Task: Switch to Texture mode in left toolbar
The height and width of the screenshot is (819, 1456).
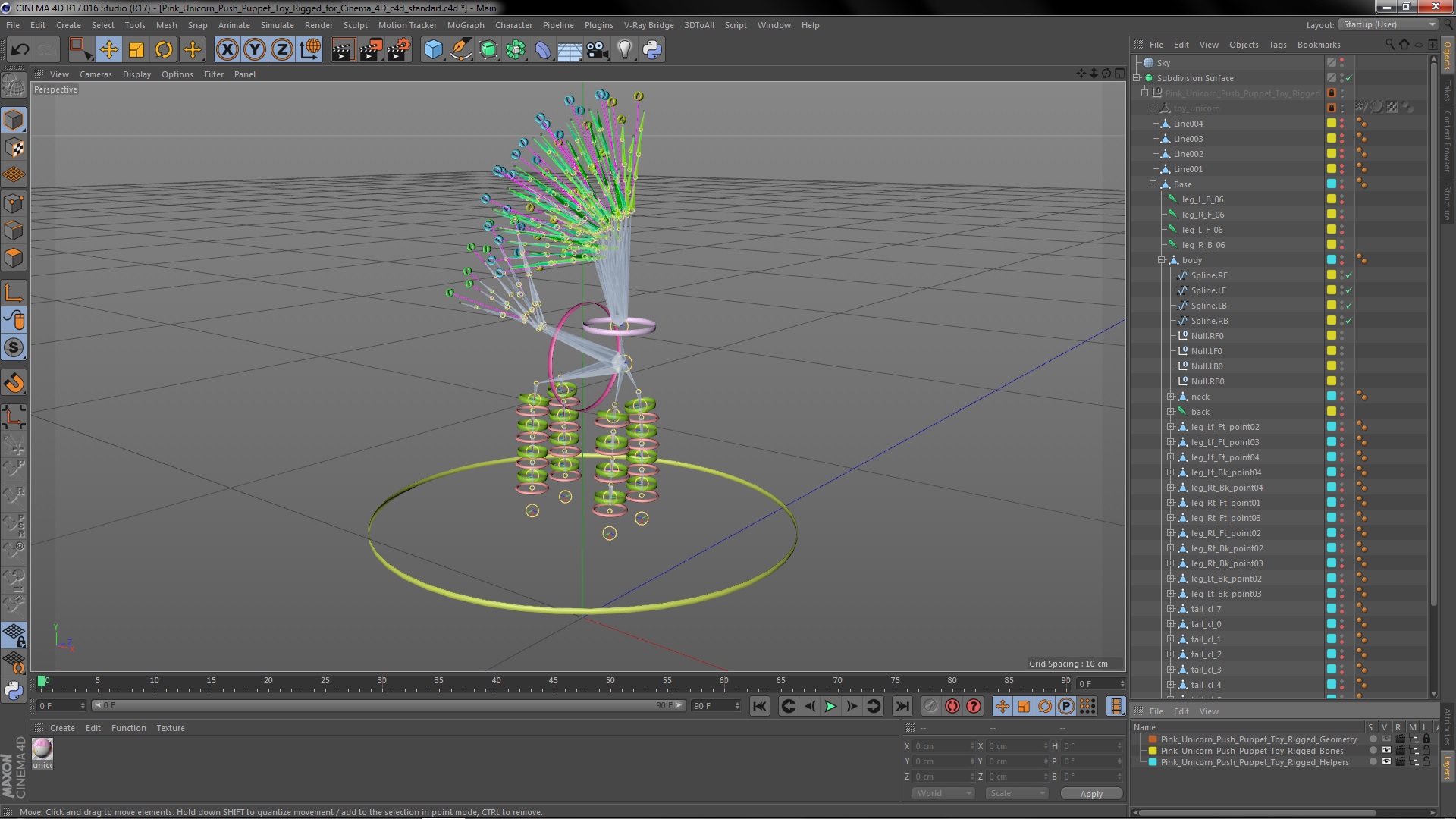Action: tap(14, 148)
